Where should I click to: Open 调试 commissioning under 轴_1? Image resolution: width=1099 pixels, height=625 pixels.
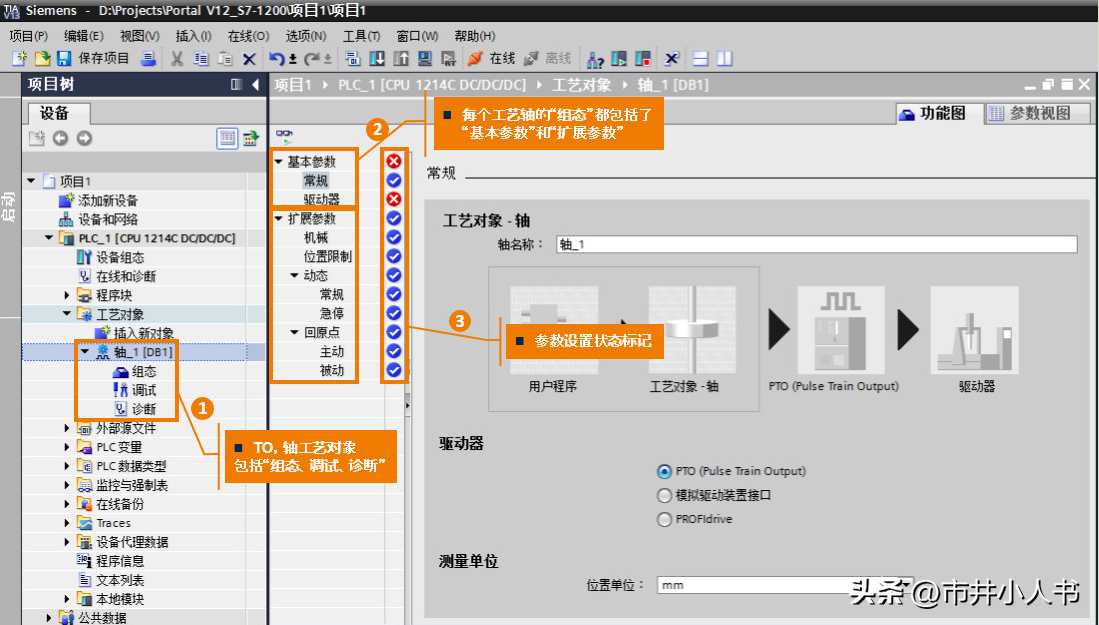pyautogui.click(x=144, y=390)
